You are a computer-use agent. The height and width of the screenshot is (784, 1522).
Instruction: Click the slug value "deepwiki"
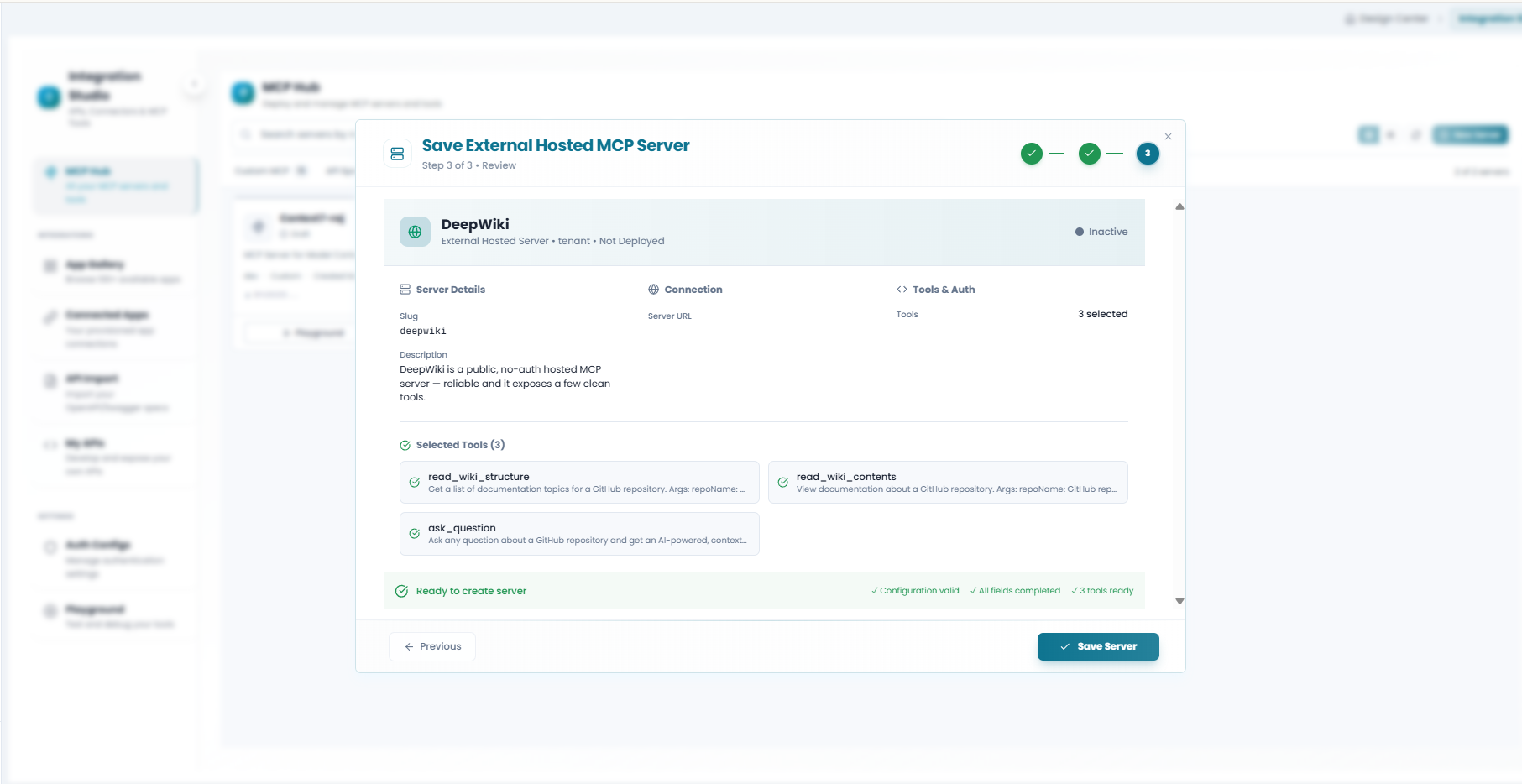point(423,332)
